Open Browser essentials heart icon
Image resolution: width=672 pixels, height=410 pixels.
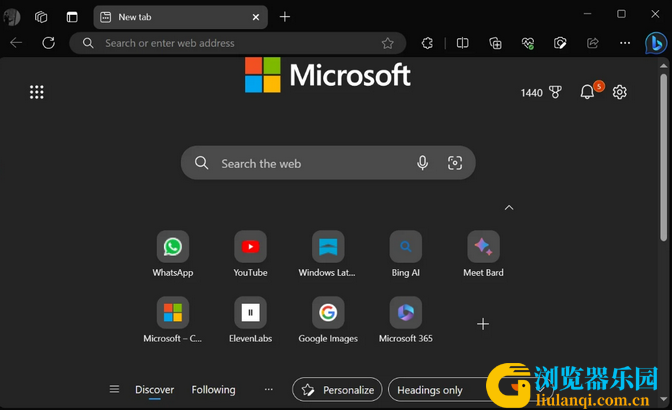(x=528, y=43)
